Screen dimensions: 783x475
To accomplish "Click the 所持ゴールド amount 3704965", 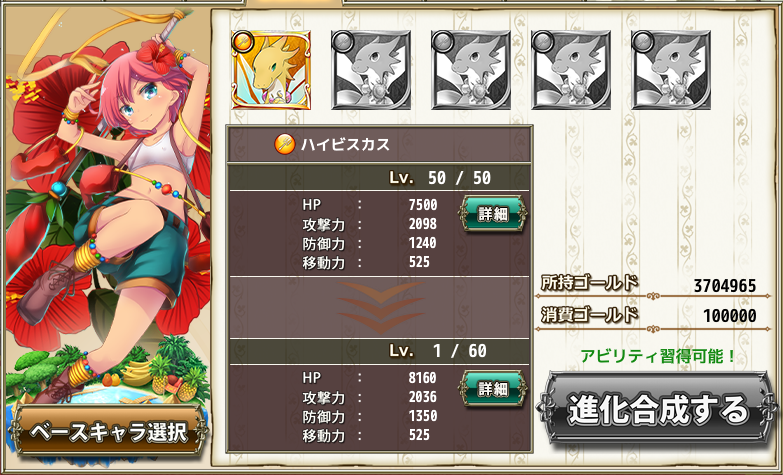I will click(725, 286).
